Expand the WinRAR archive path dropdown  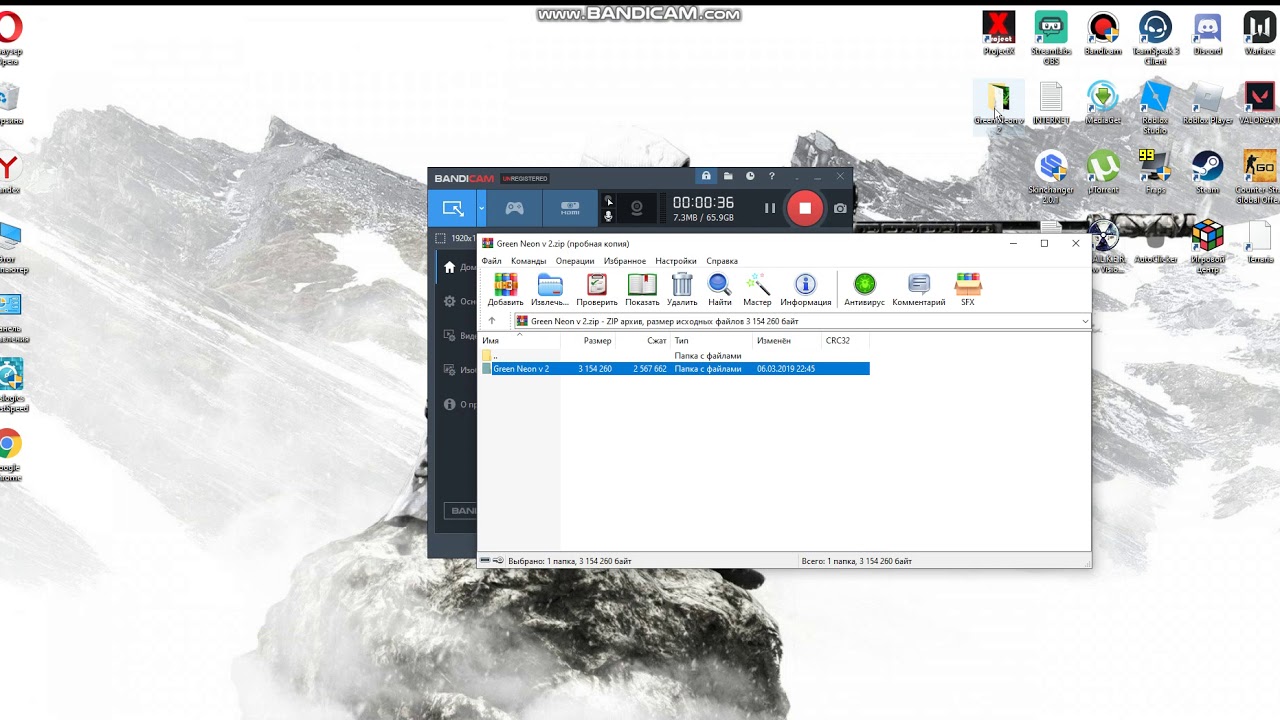coord(1085,321)
